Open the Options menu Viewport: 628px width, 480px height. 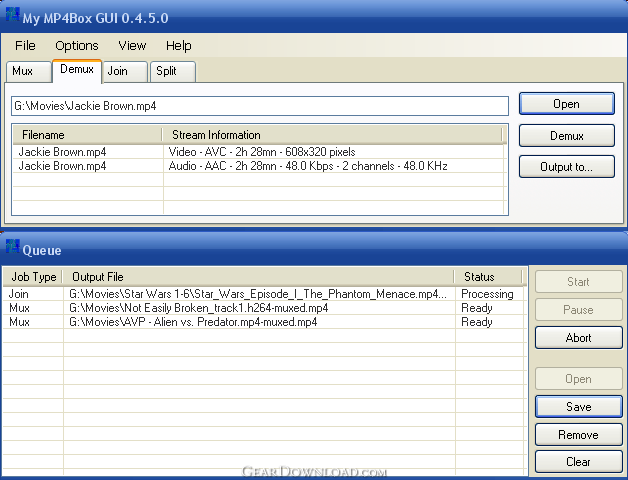[x=76, y=46]
